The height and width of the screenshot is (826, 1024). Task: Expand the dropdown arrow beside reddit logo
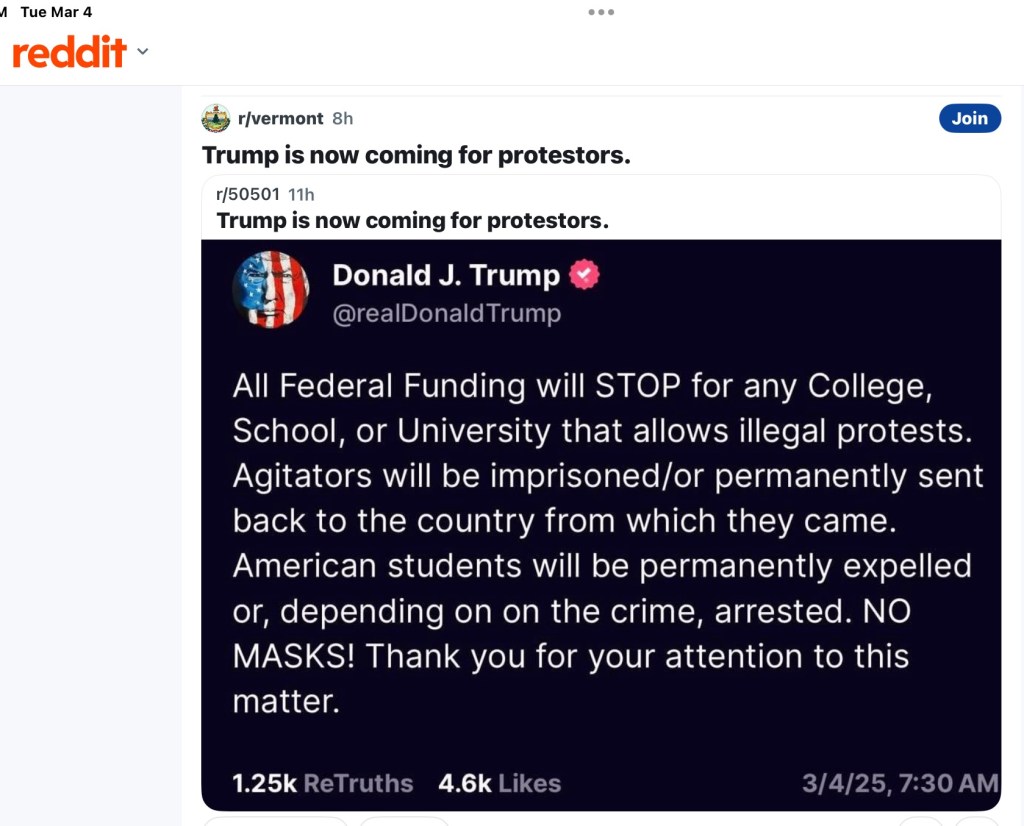142,52
